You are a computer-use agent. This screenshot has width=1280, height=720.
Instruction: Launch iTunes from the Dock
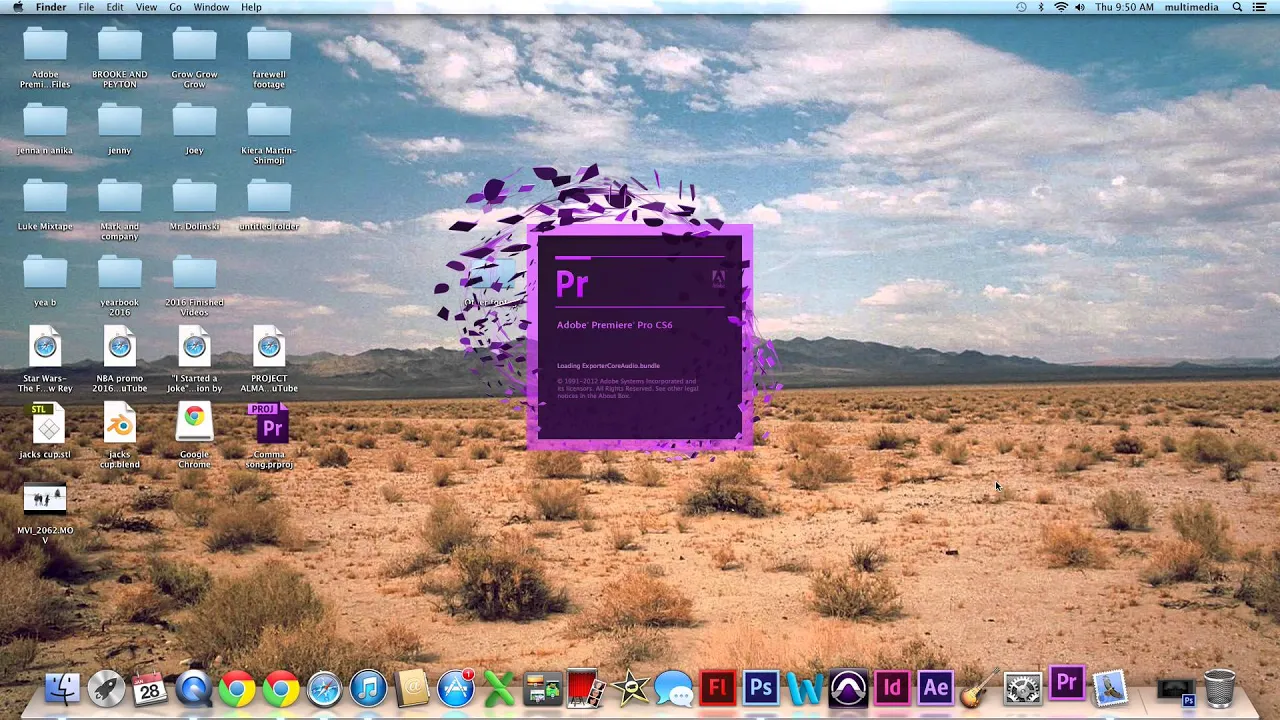pyautogui.click(x=368, y=689)
